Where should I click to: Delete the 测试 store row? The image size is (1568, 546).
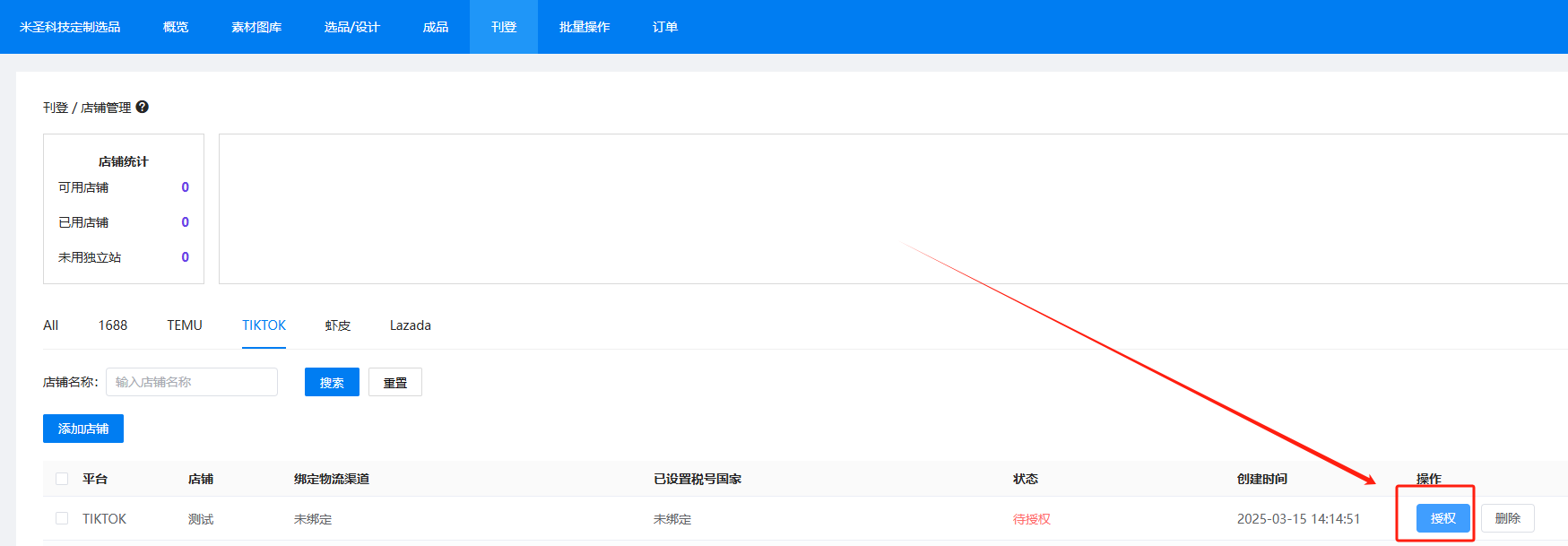(x=1507, y=518)
